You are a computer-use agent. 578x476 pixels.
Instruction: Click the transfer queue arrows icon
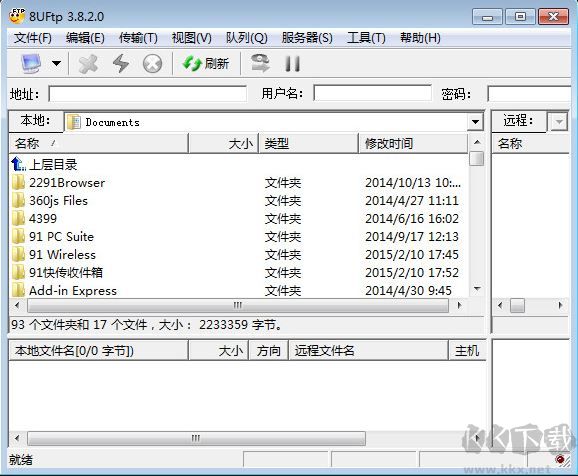tap(260, 63)
